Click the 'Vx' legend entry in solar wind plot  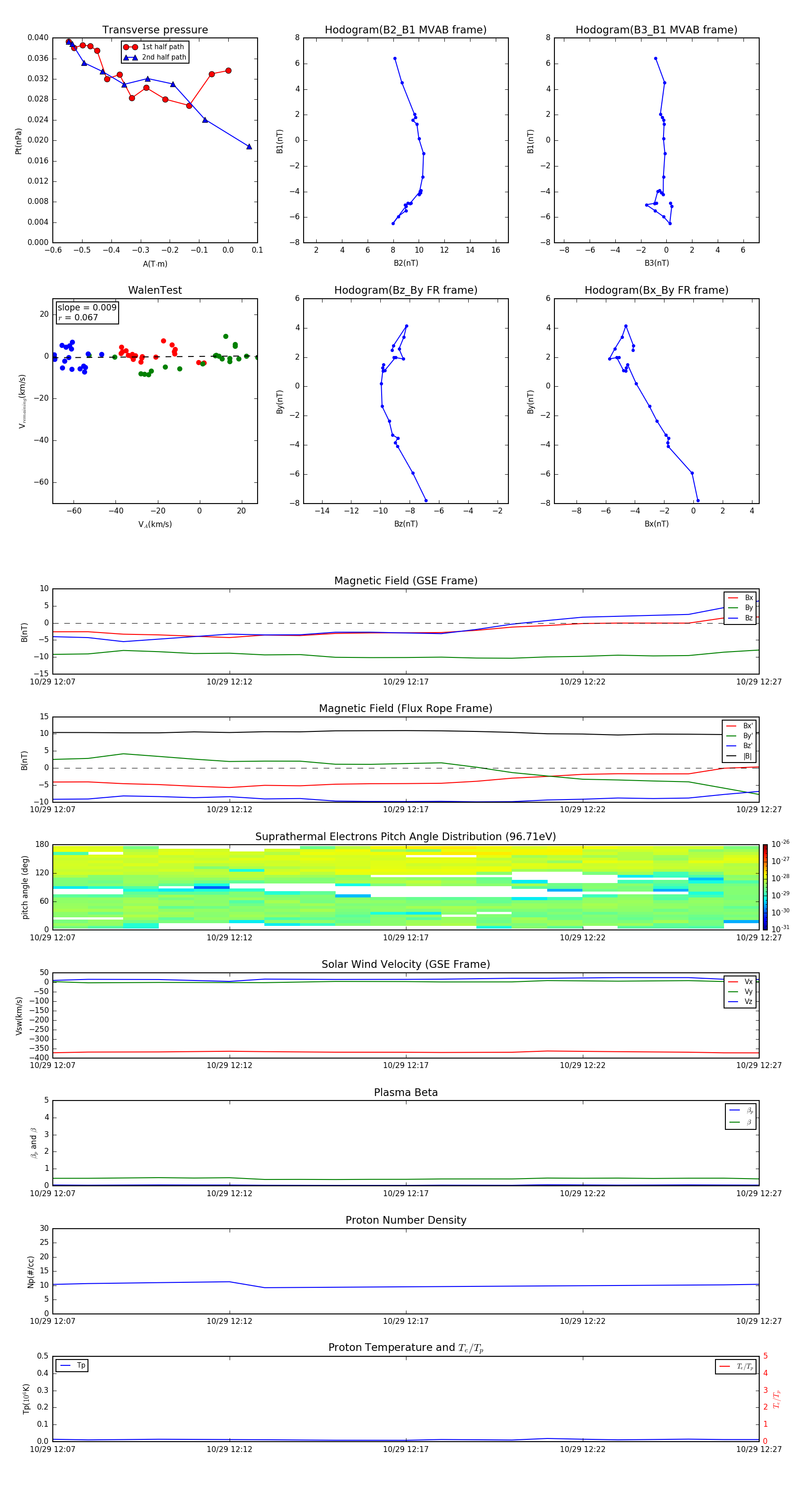(740, 981)
